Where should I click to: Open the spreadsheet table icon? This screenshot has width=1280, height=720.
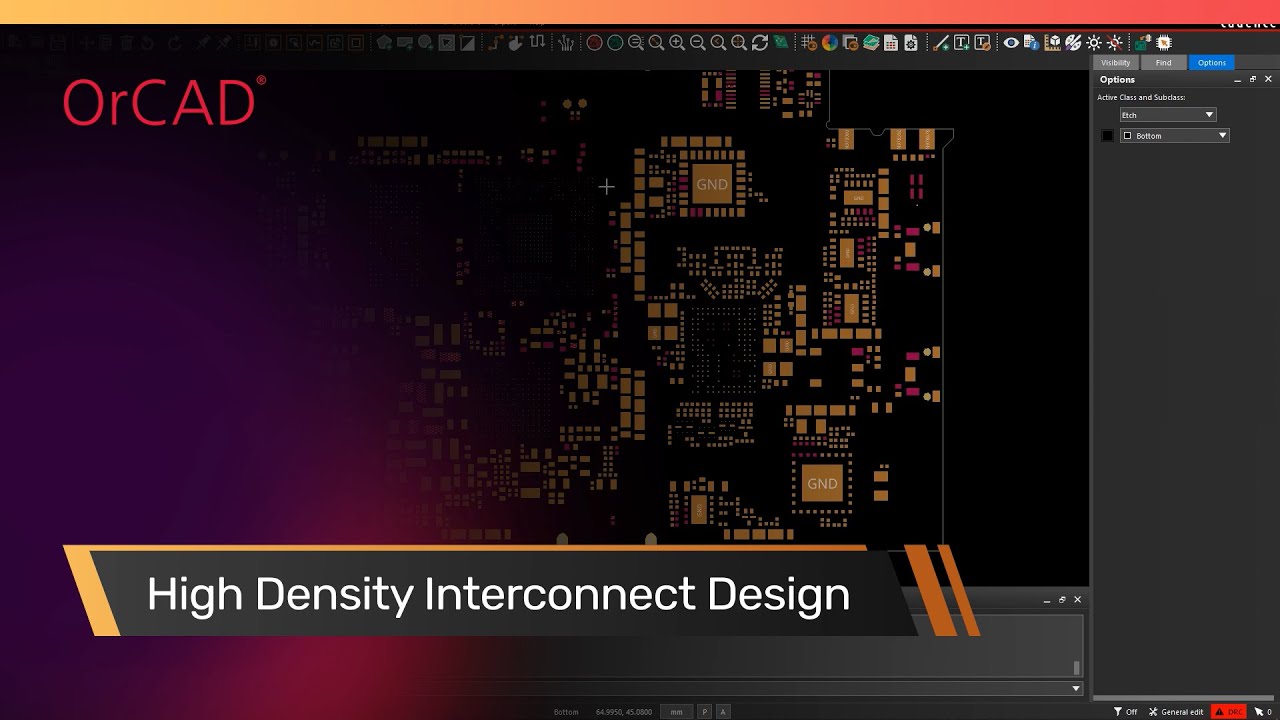pos(891,43)
